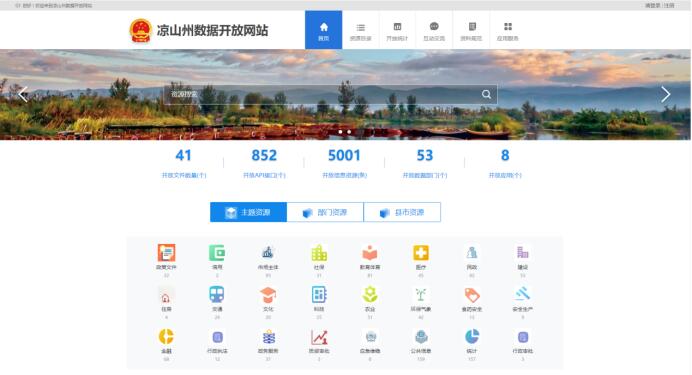692x375 pixels.
Task: Click the search magnifier icon
Action: coord(486,94)
